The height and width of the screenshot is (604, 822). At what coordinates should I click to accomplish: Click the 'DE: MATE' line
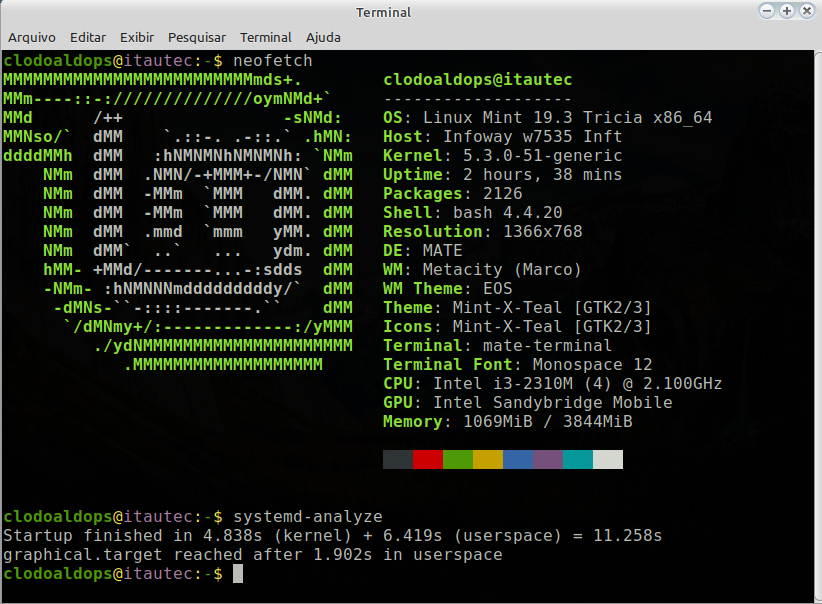coord(423,251)
